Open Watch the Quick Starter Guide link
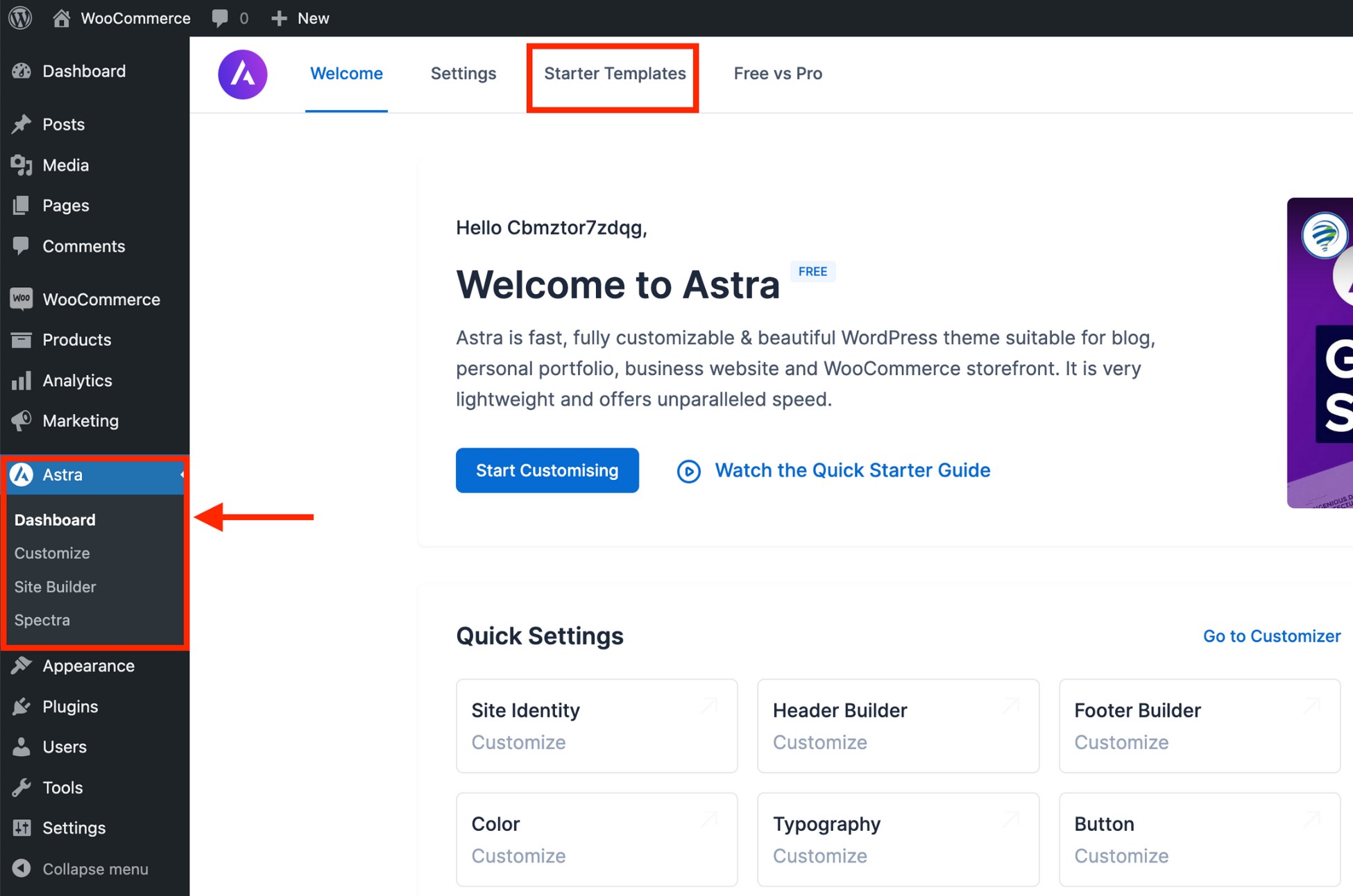This screenshot has height=896, width=1353. pyautogui.click(x=853, y=470)
